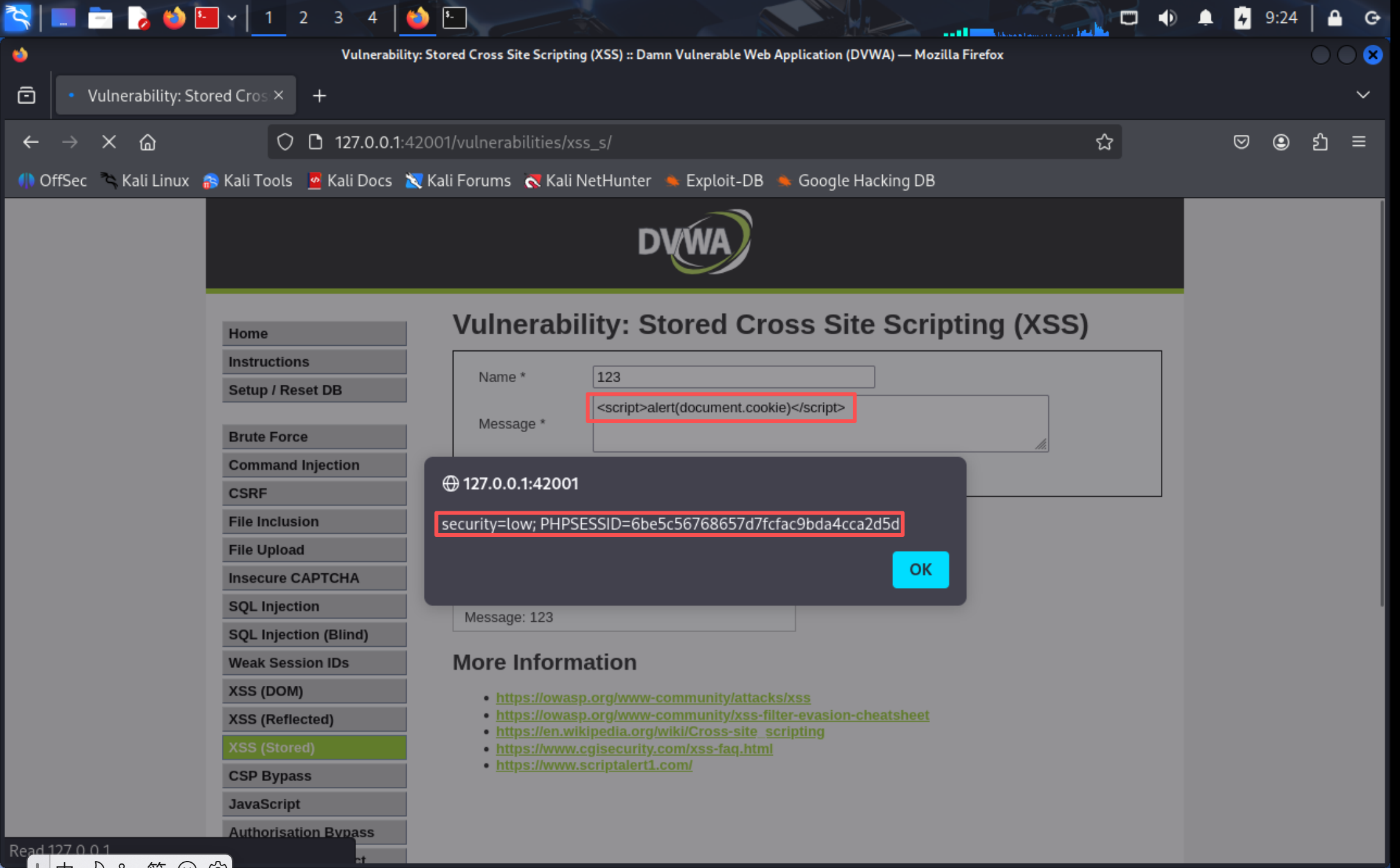This screenshot has width=1400, height=868.
Task: Click the Firefox home icon
Action: click(x=148, y=142)
